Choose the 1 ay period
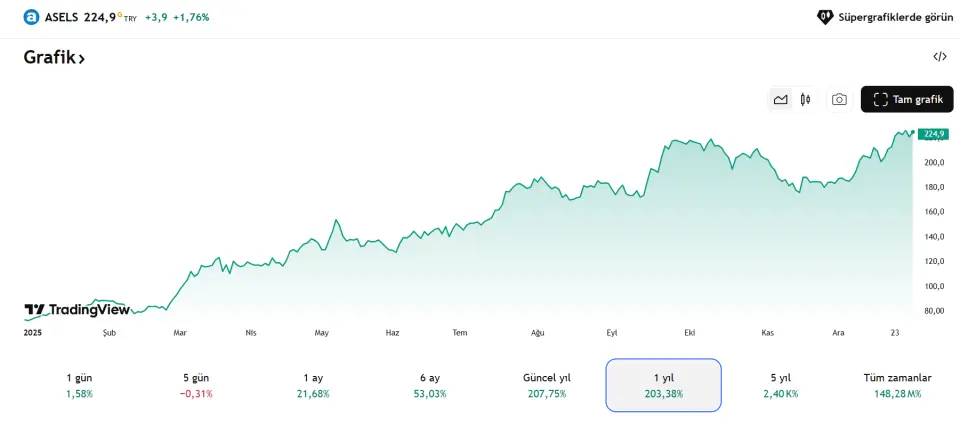The image size is (960, 424). coord(313,385)
